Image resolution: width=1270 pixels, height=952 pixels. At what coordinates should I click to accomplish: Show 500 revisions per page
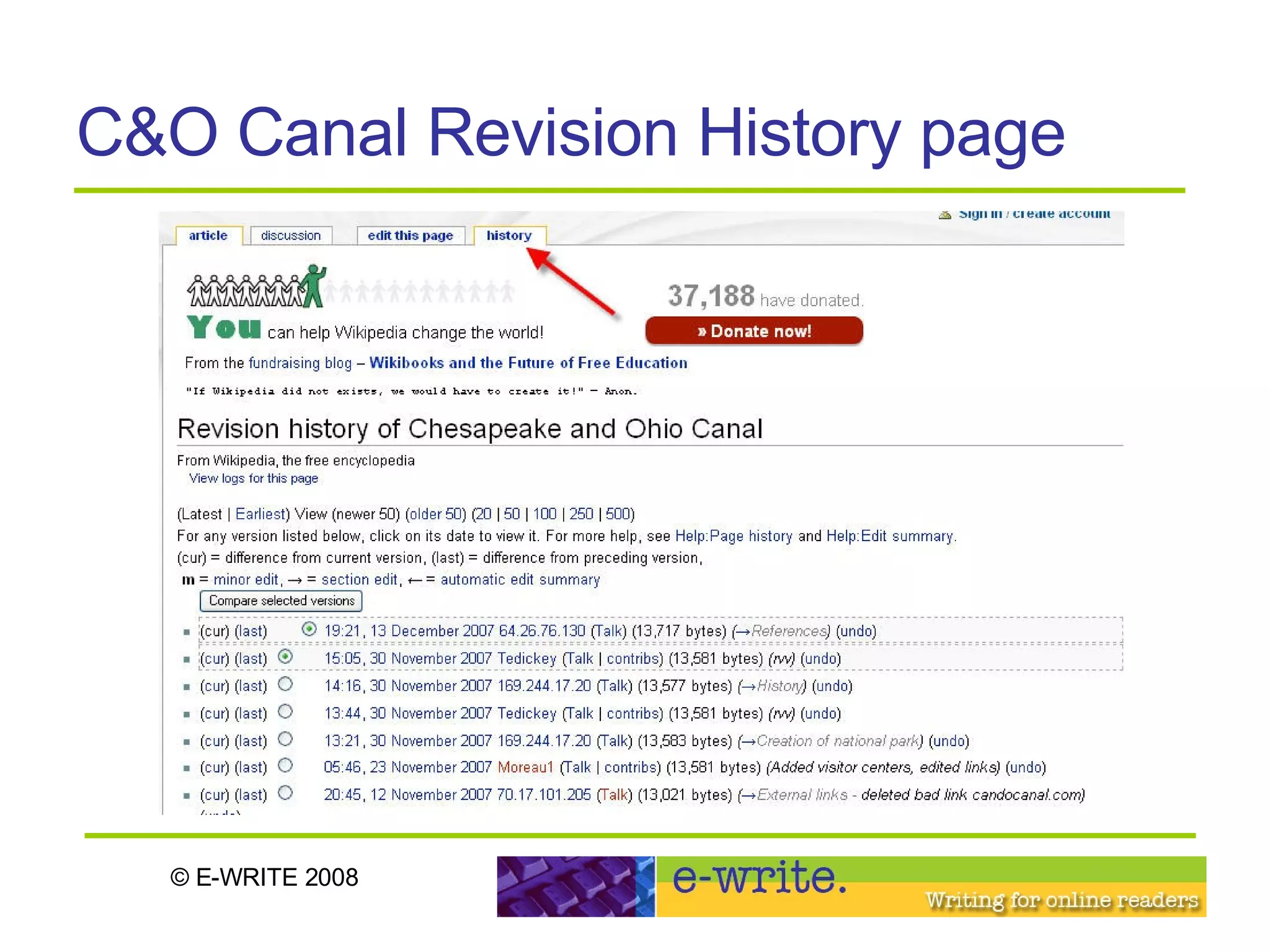[x=618, y=514]
